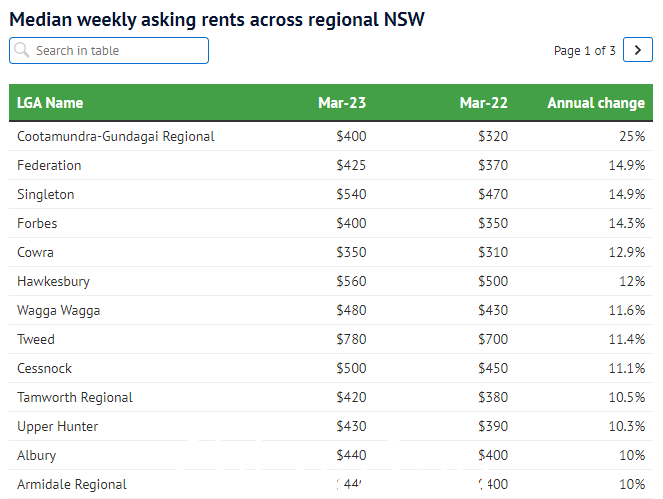Select the Cessnock 11.1% annual change cell
The height and width of the screenshot is (499, 663).
tap(627, 368)
